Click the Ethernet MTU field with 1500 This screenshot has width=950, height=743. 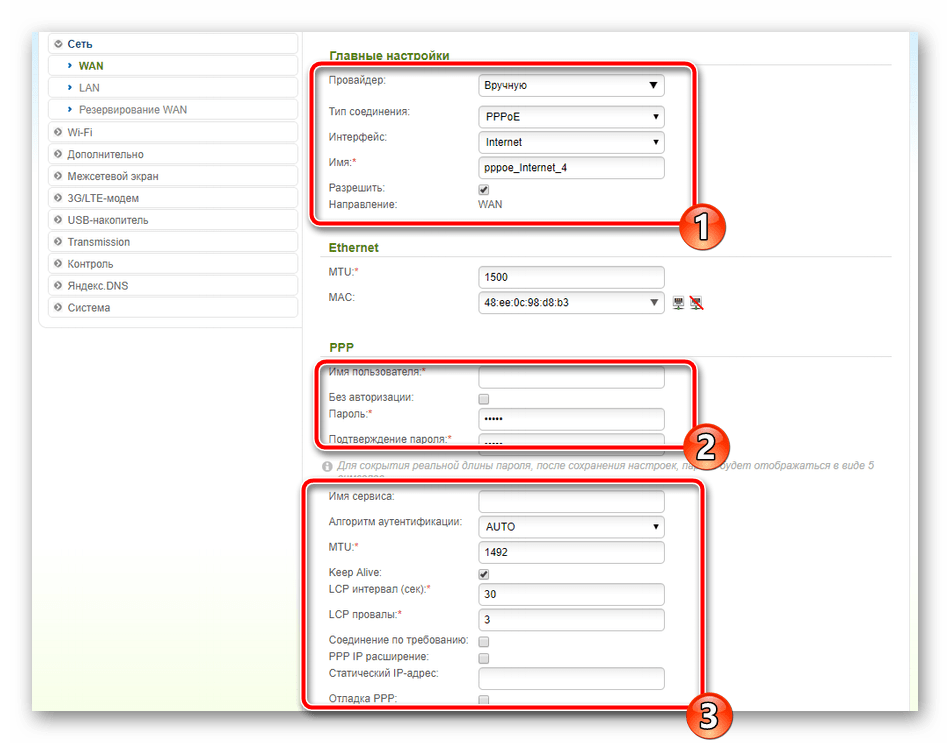[571, 277]
